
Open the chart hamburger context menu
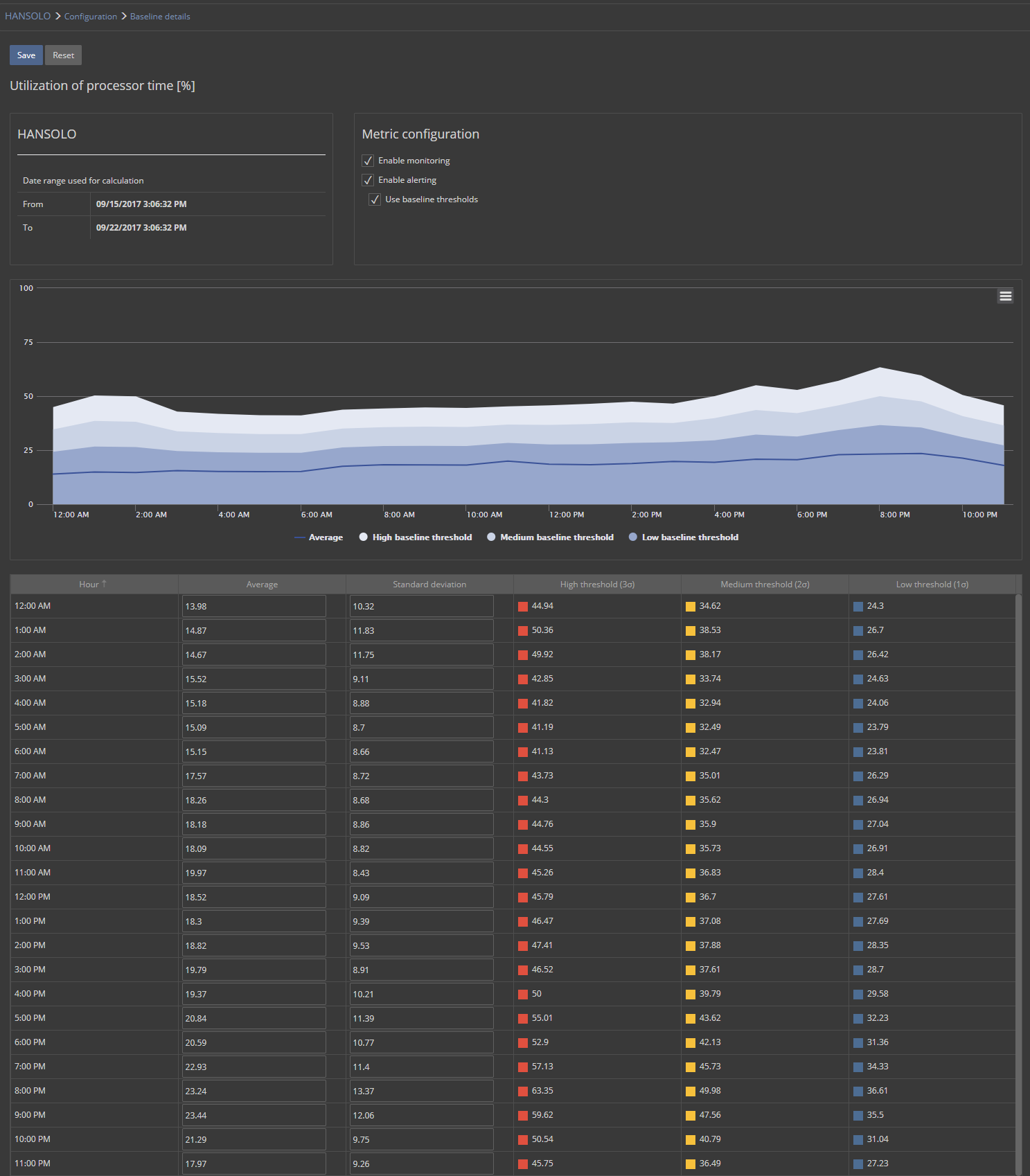point(1005,296)
